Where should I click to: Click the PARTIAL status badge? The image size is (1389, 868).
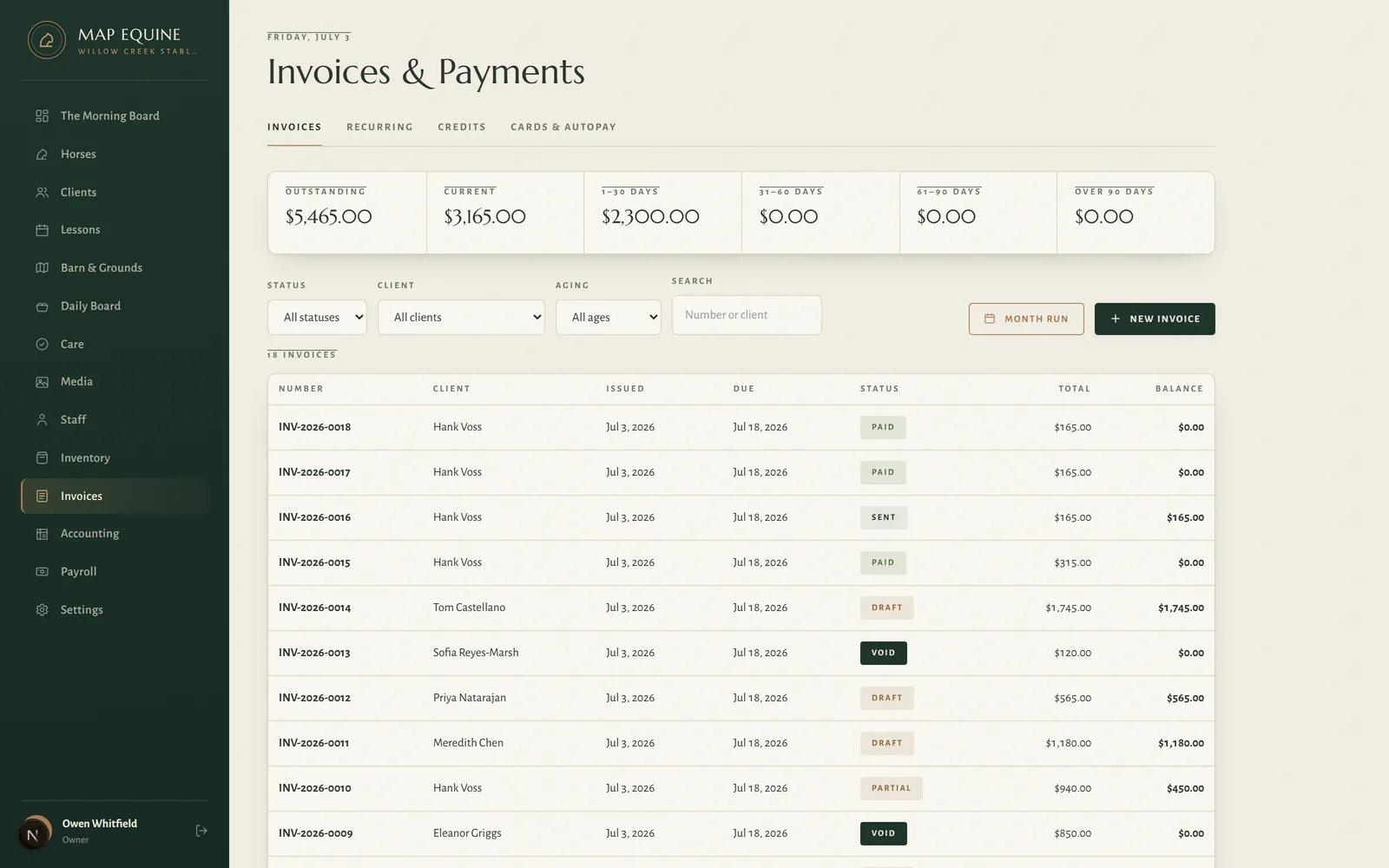pos(892,788)
